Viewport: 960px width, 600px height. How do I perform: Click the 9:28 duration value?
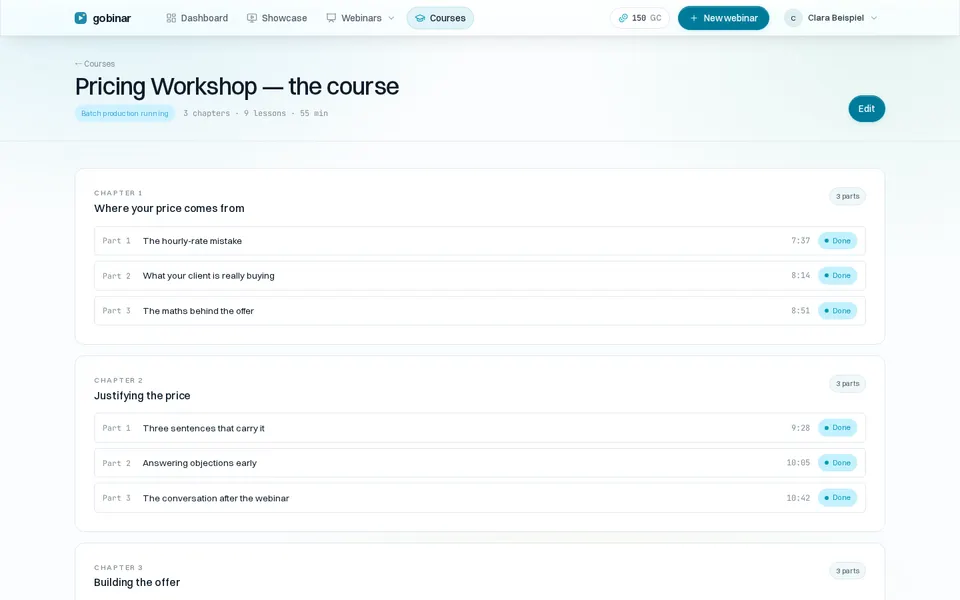pos(800,428)
